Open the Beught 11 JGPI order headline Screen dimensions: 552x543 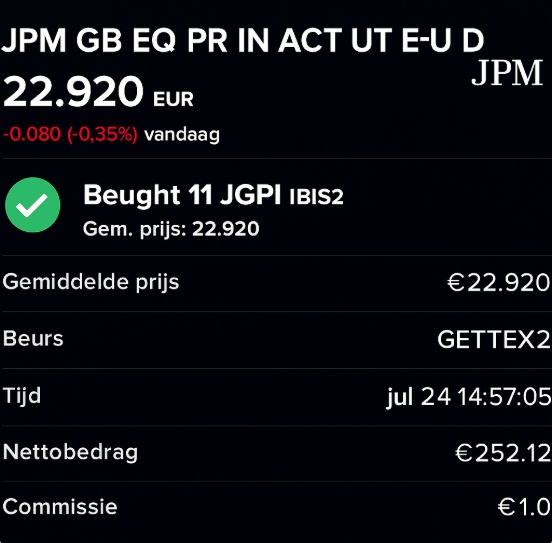click(x=182, y=195)
